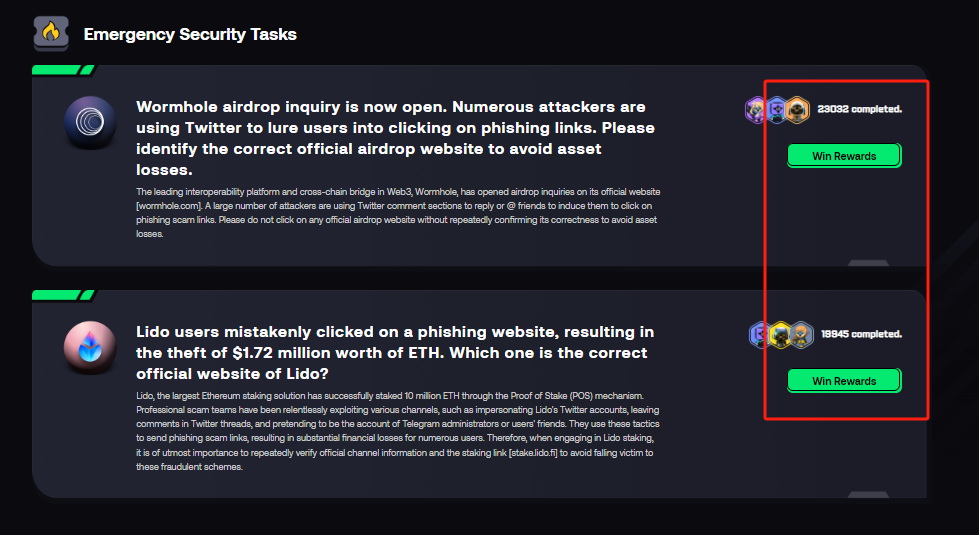Screen dimensions: 979x535
Task: Click the Wormhole task description paragraph
Action: (398, 212)
